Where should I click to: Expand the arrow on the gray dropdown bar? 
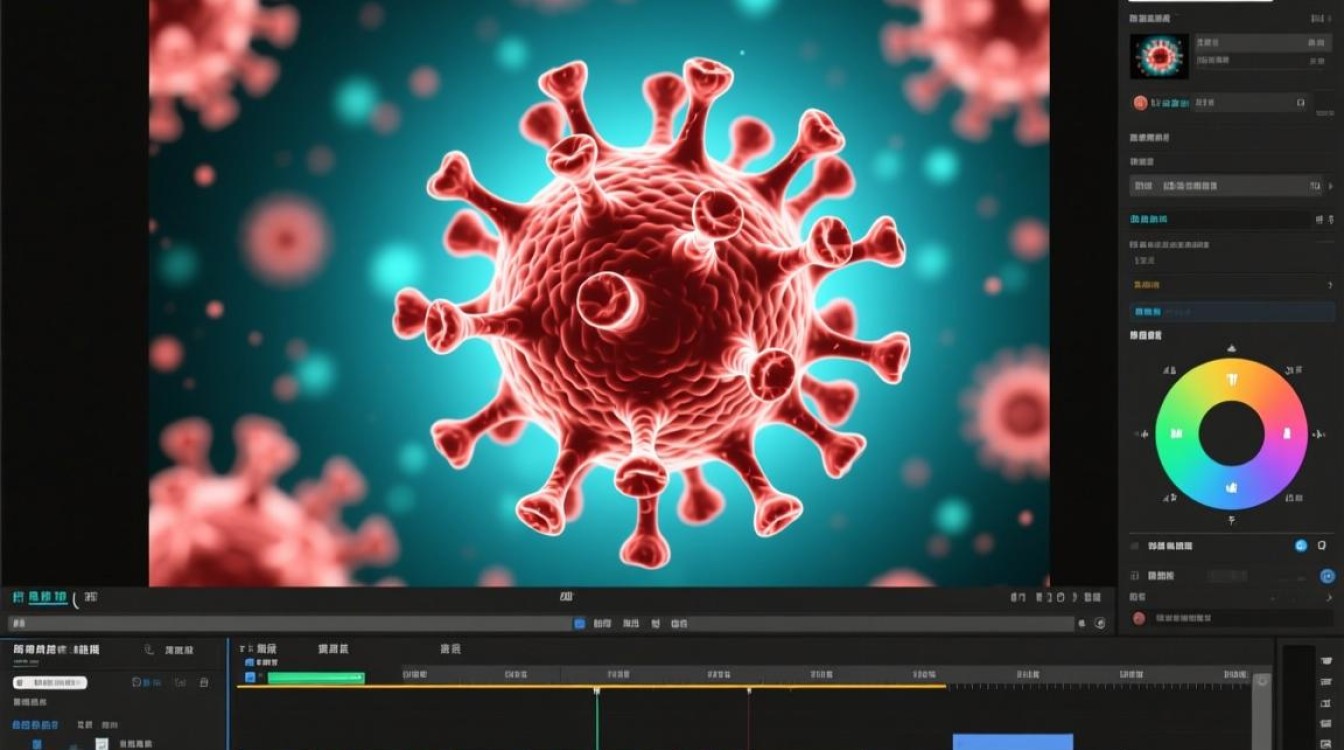pyautogui.click(x=1330, y=186)
